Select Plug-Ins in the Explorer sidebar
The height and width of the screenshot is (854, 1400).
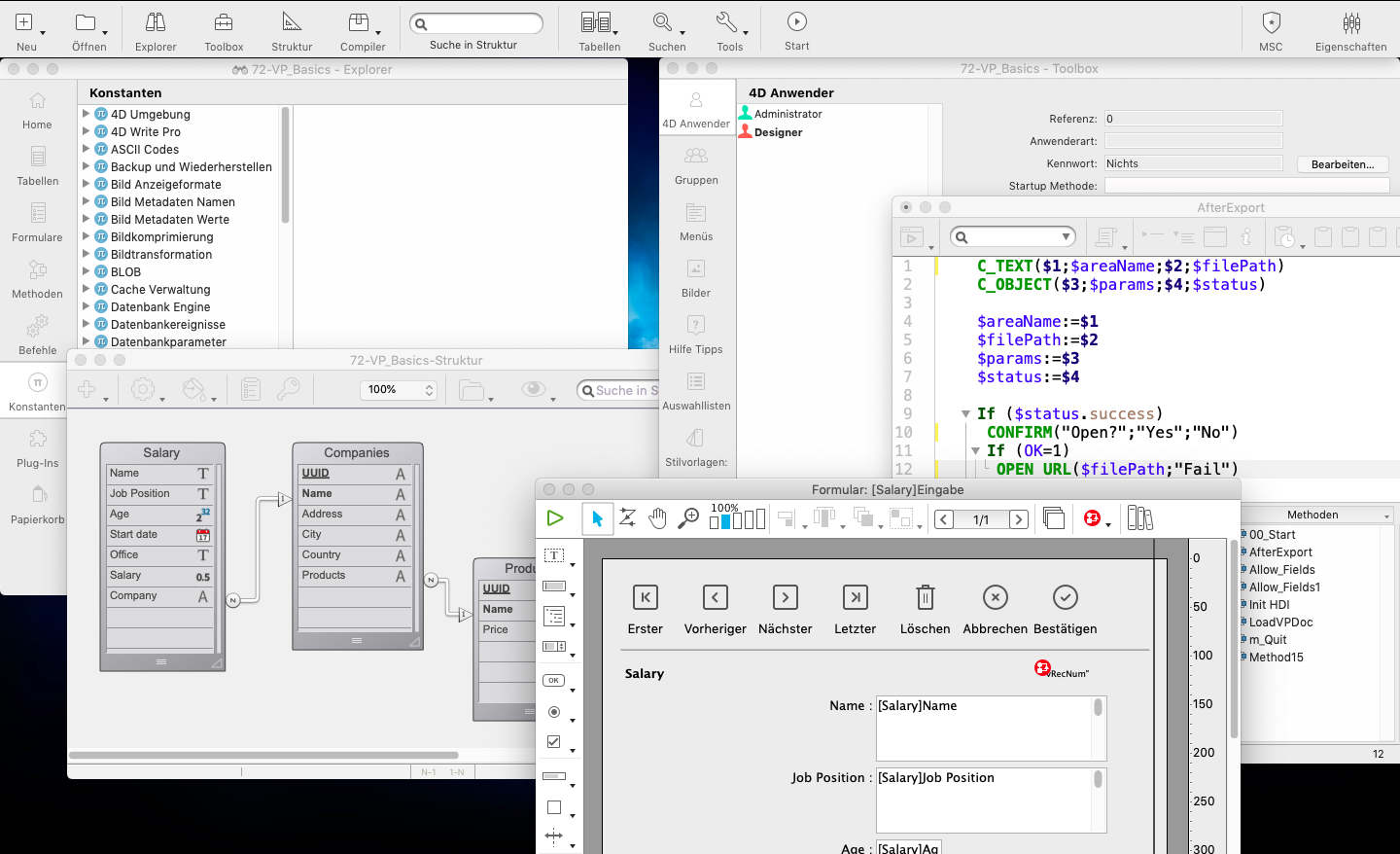click(37, 449)
